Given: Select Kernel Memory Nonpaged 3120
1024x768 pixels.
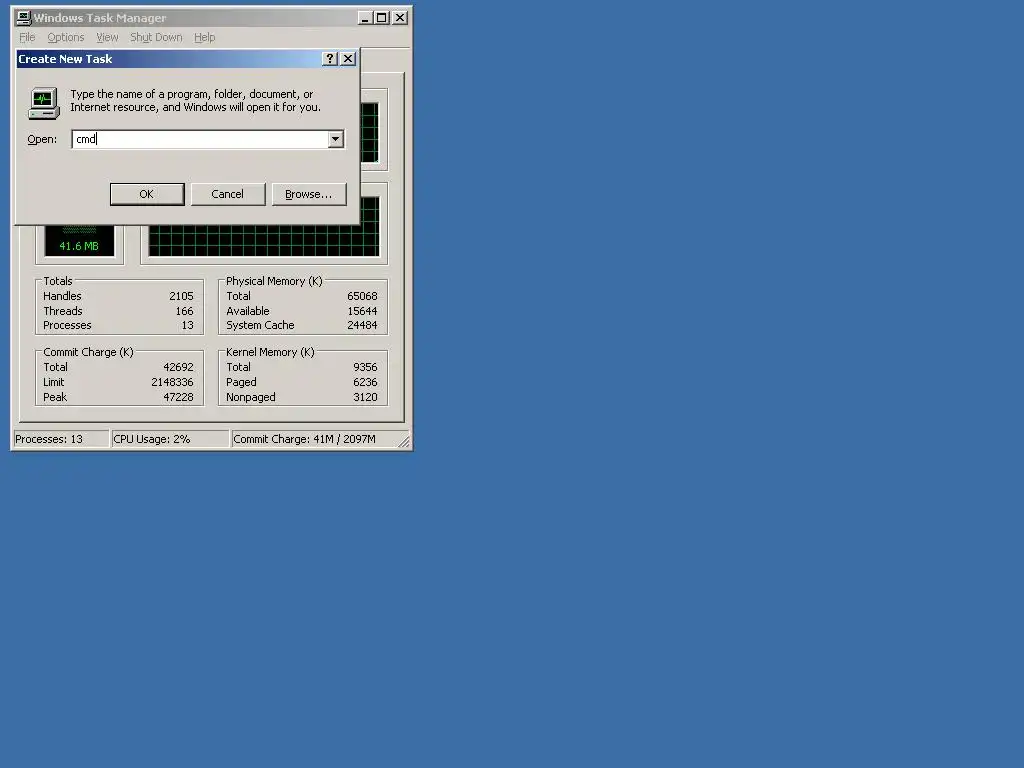Looking at the screenshot, I should (365, 397).
